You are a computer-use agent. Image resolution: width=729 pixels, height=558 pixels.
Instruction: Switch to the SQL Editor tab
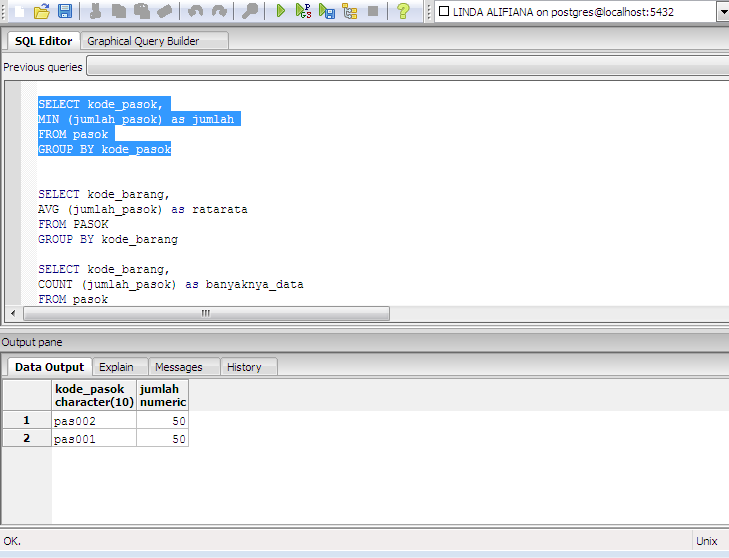coord(43,41)
